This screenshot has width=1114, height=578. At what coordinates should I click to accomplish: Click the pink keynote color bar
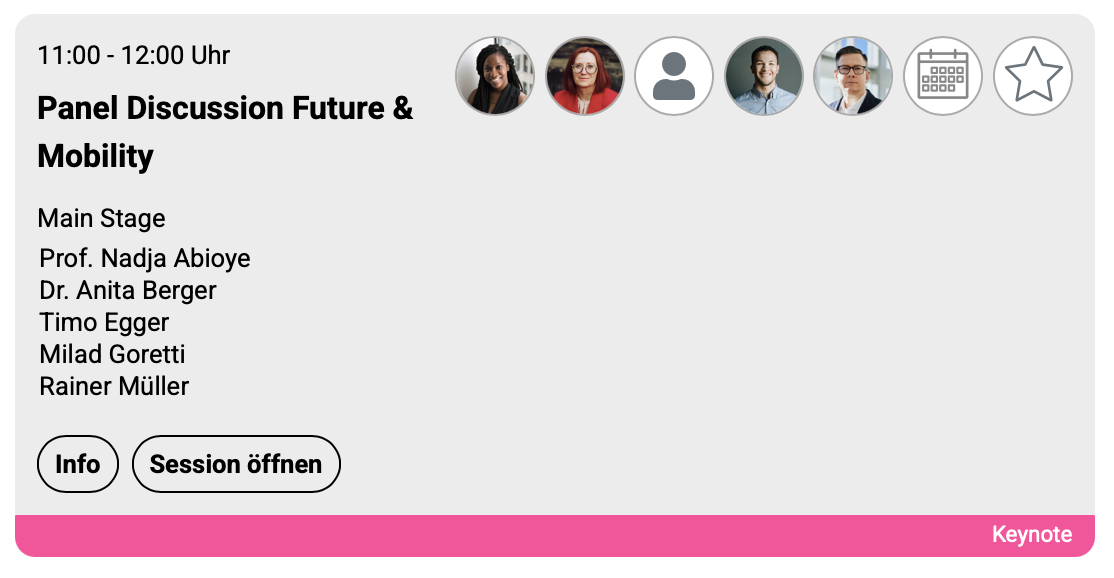pyautogui.click(x=555, y=535)
